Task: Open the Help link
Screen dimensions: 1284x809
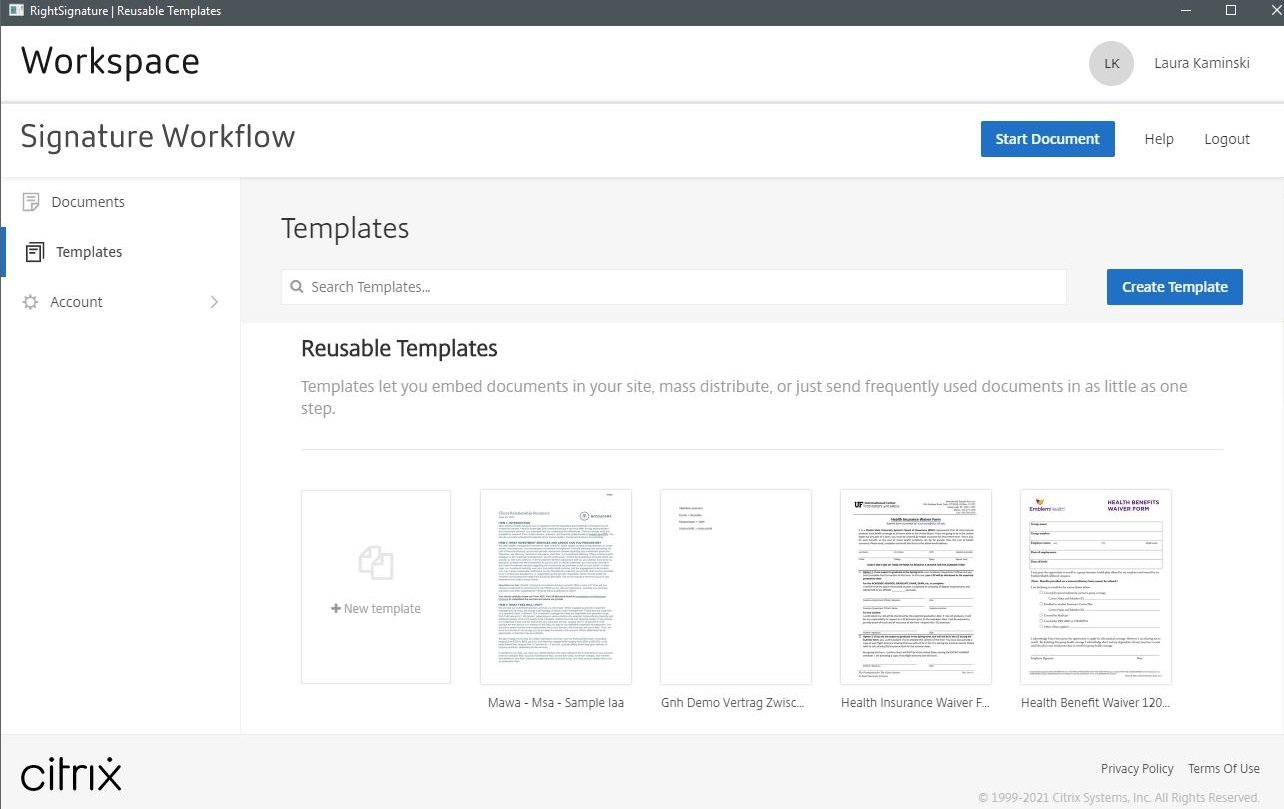Action: 1159,139
